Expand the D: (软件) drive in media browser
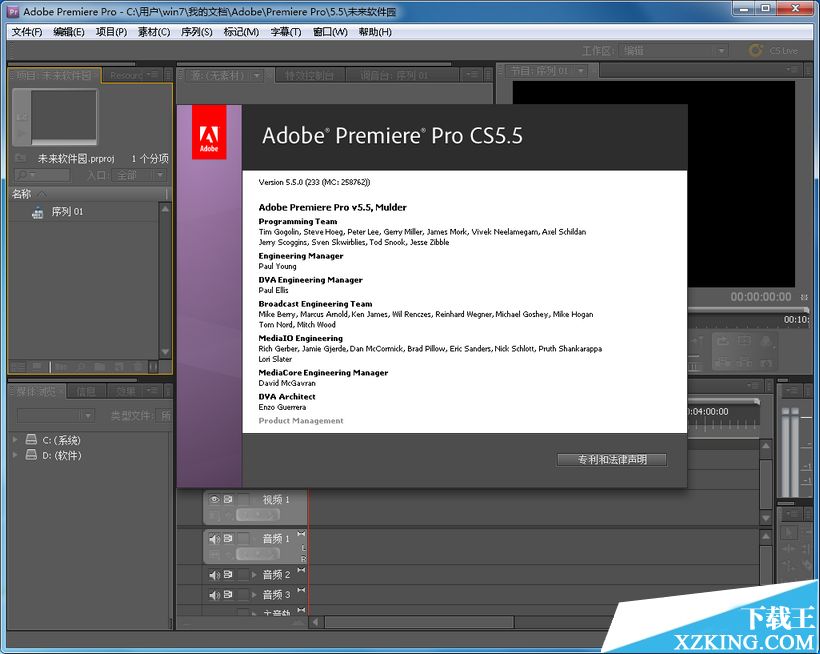Viewport: 820px width, 654px height. click(x=15, y=455)
